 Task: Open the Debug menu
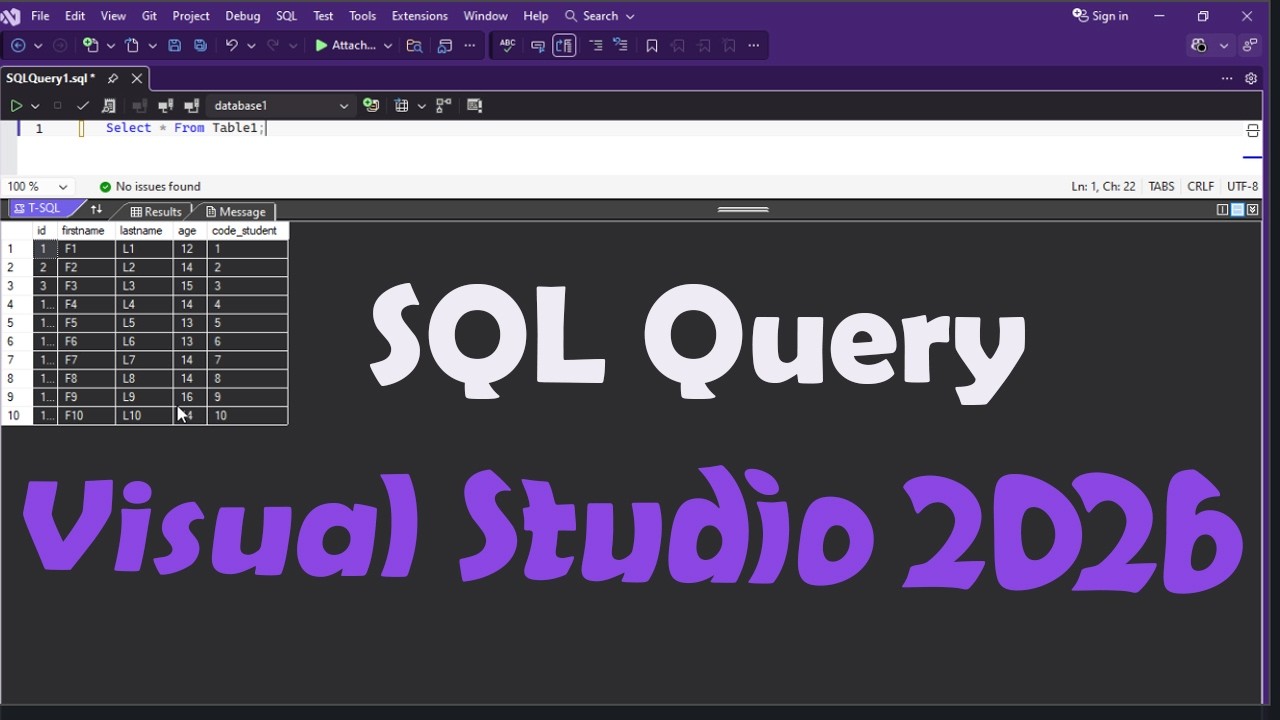click(242, 16)
